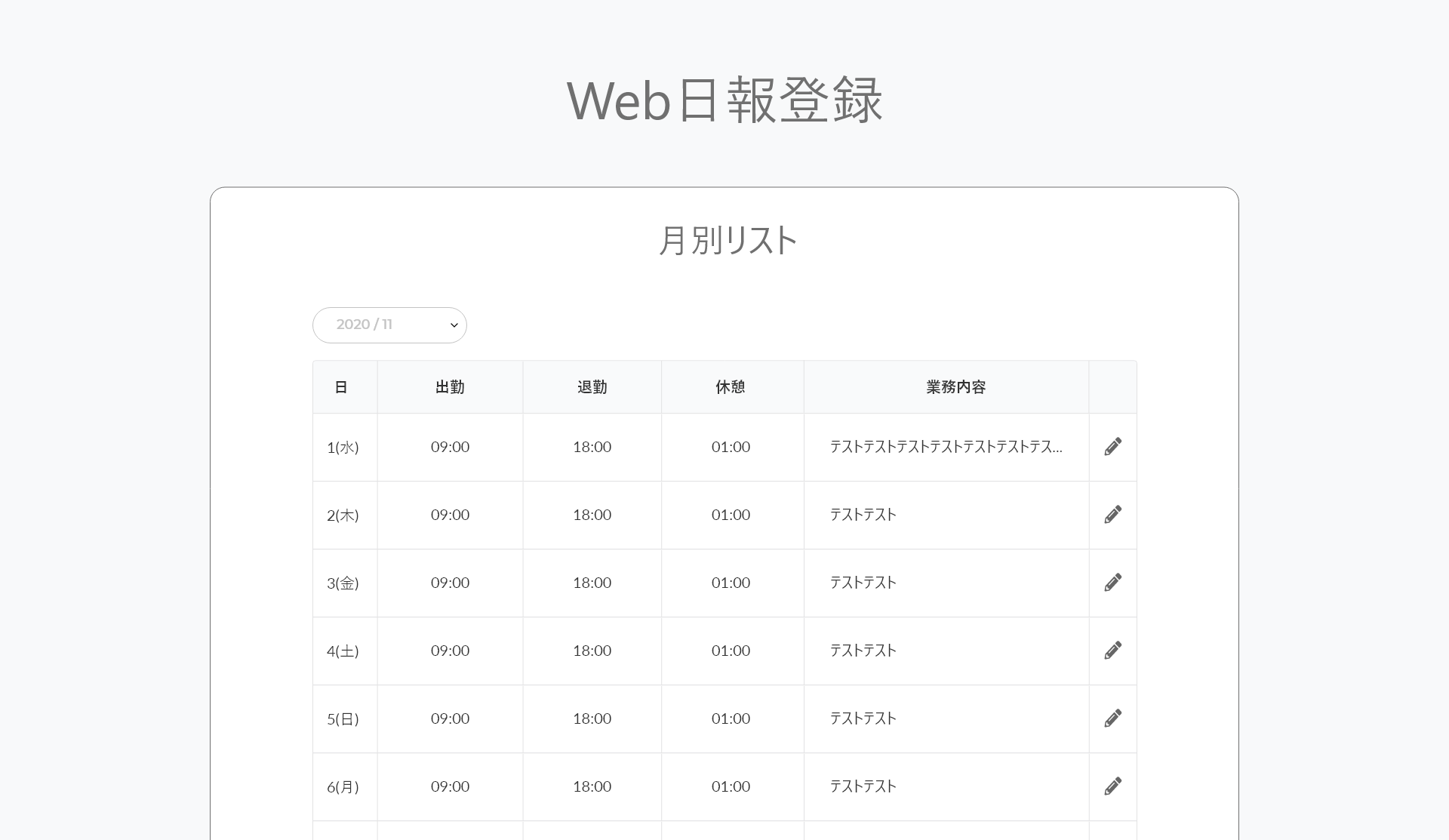This screenshot has width=1449, height=840.
Task: Click the 出勤 column header
Action: tap(450, 387)
